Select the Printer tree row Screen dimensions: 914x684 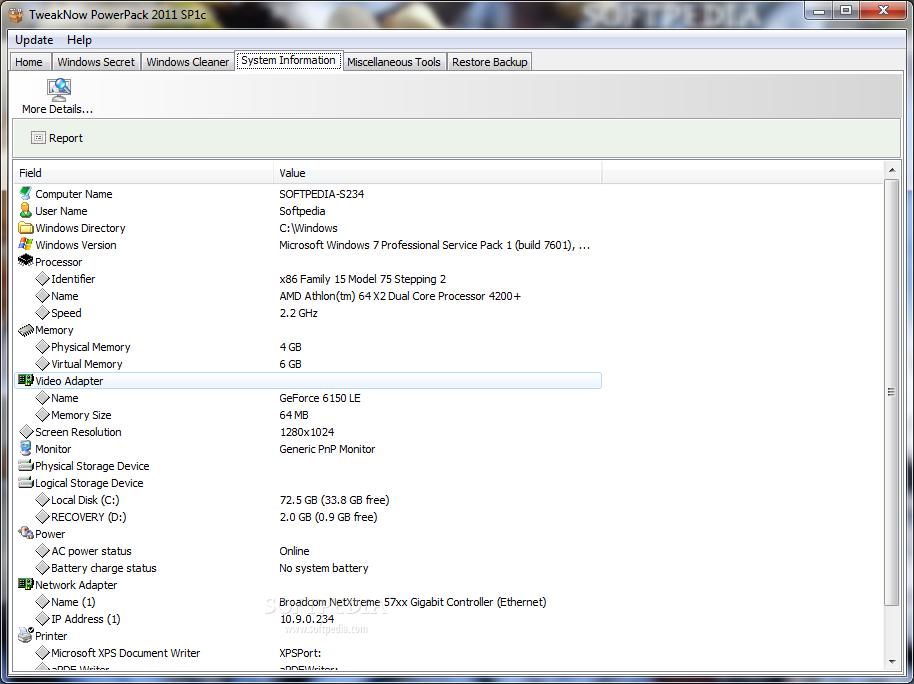[x=308, y=636]
